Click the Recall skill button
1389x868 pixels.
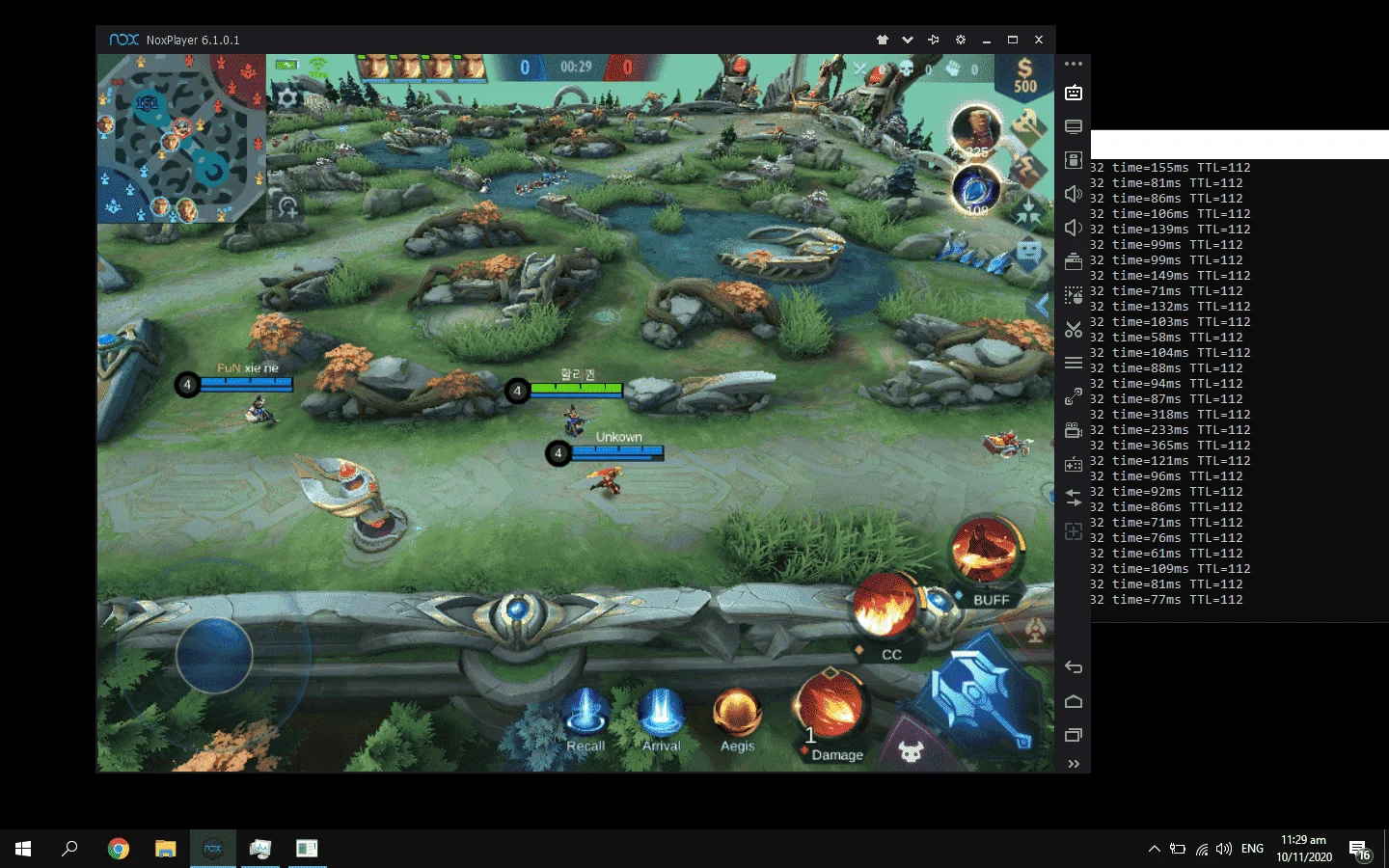[x=586, y=719]
